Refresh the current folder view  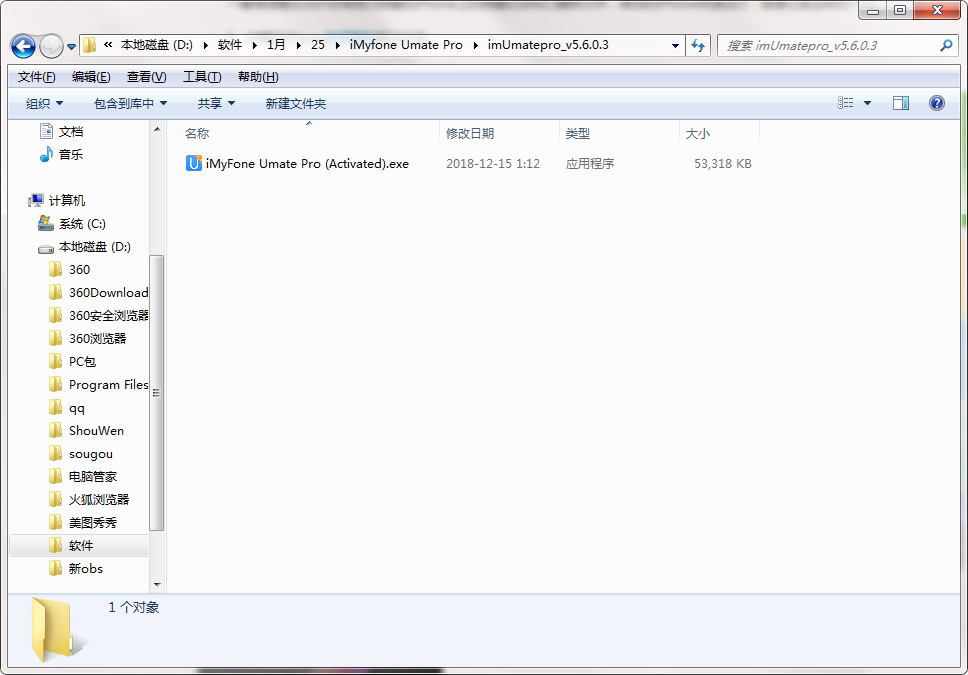click(698, 46)
